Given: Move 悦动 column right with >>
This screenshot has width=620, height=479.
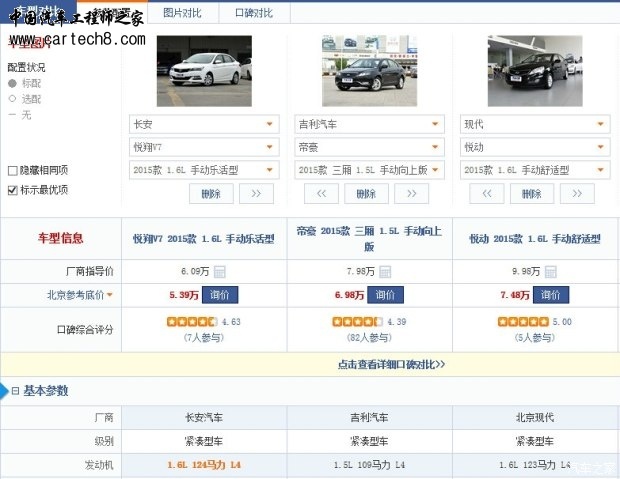Looking at the screenshot, I should click(x=577, y=194).
